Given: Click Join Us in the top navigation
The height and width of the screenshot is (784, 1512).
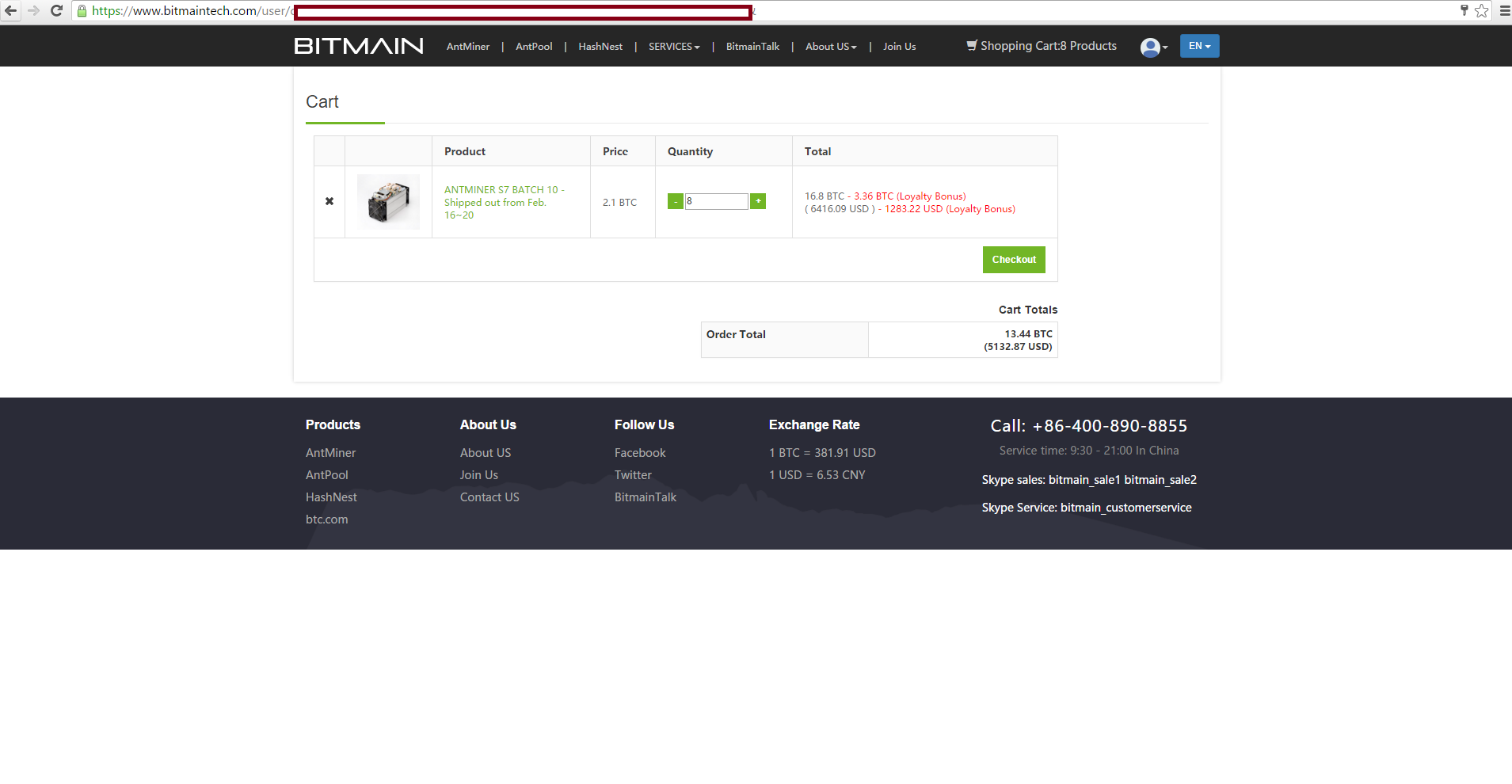Looking at the screenshot, I should pyautogui.click(x=900, y=47).
